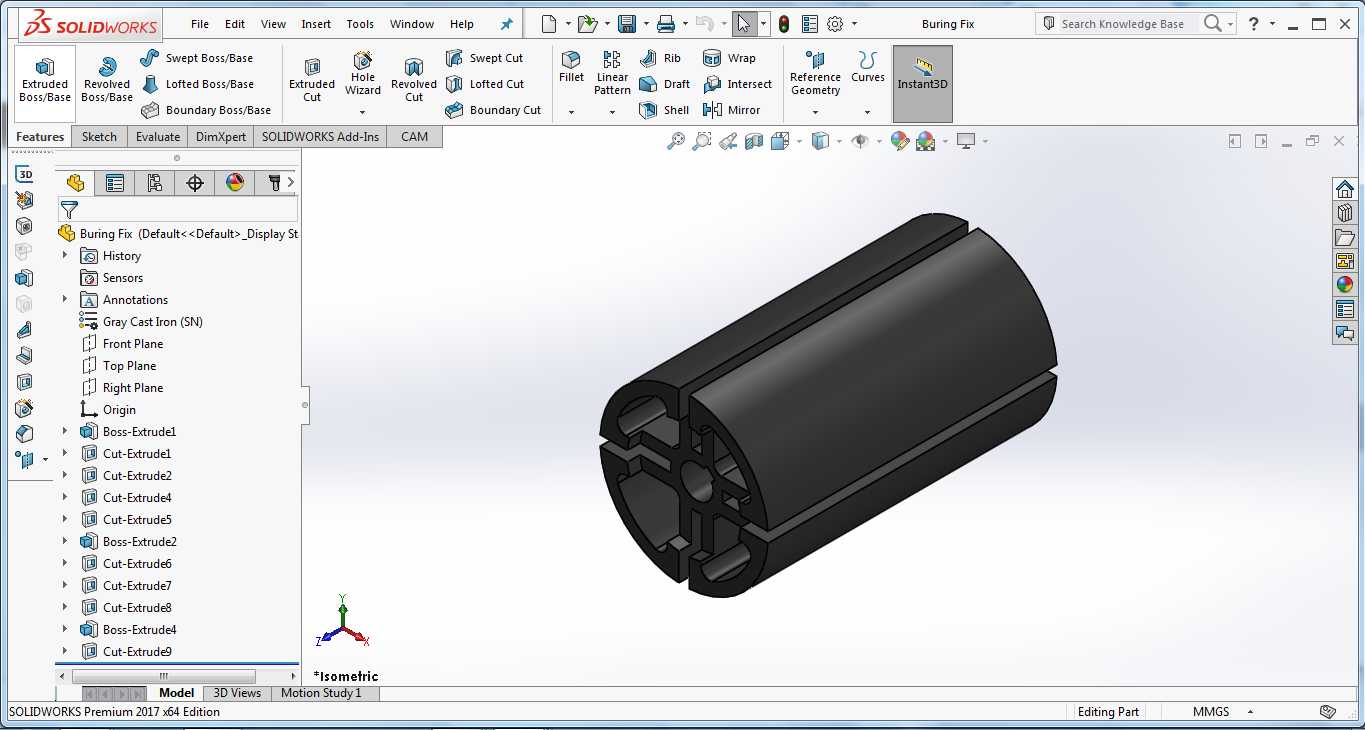Select the Shell feature
The image size is (1365, 730).
(664, 110)
